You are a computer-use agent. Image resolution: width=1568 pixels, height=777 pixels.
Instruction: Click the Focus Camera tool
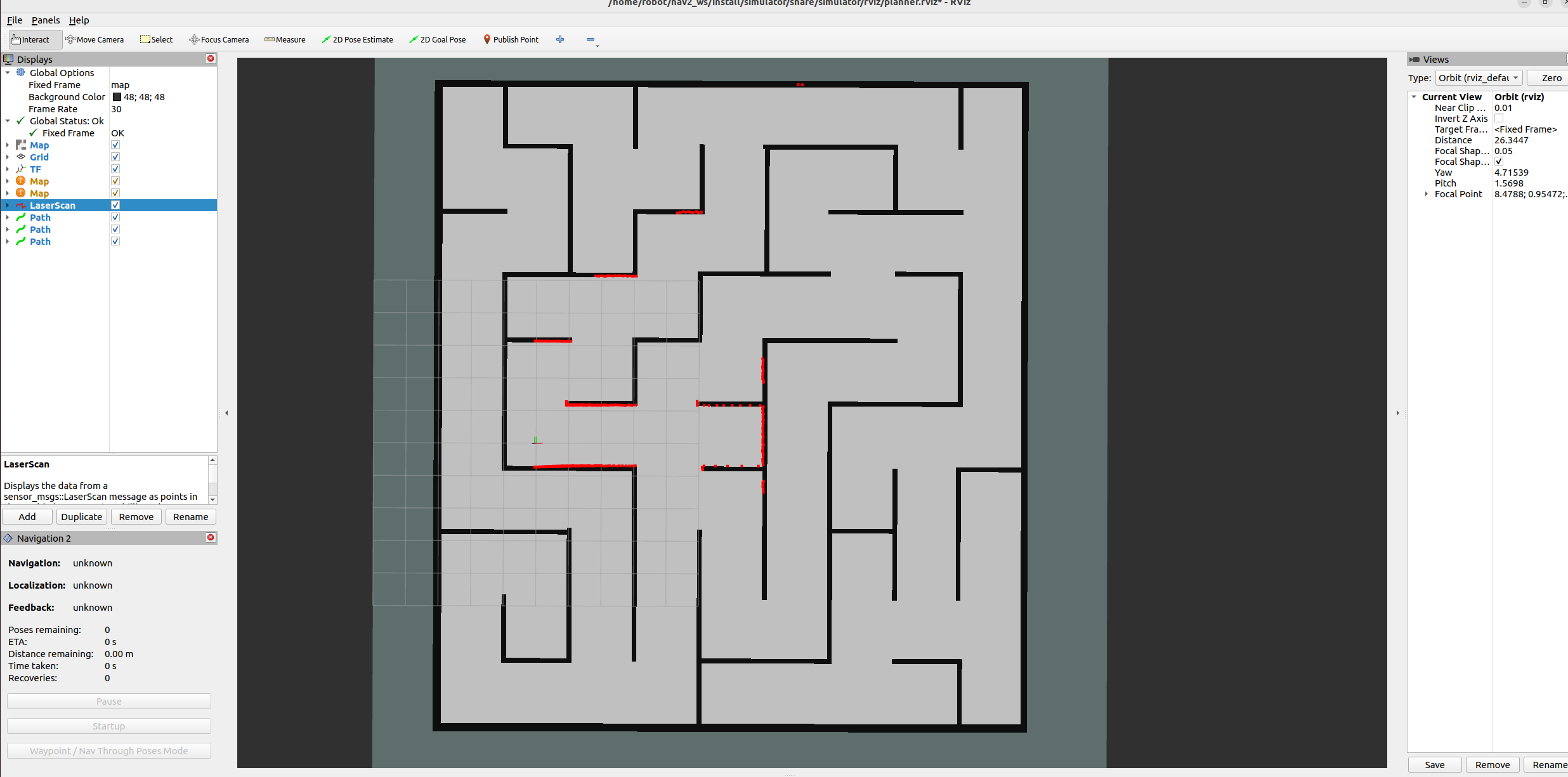[x=218, y=39]
